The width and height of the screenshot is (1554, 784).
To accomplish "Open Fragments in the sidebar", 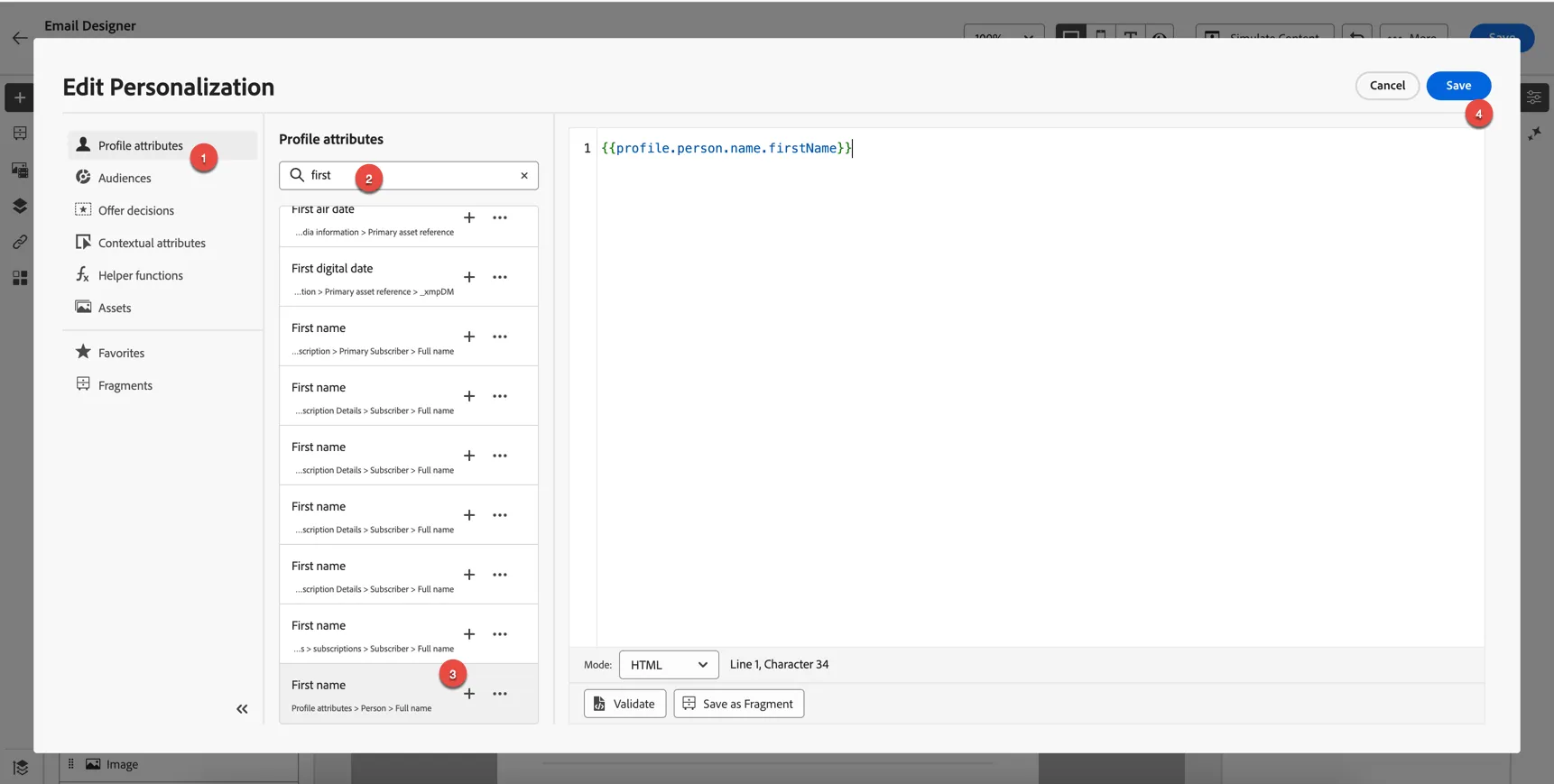I will (162, 385).
